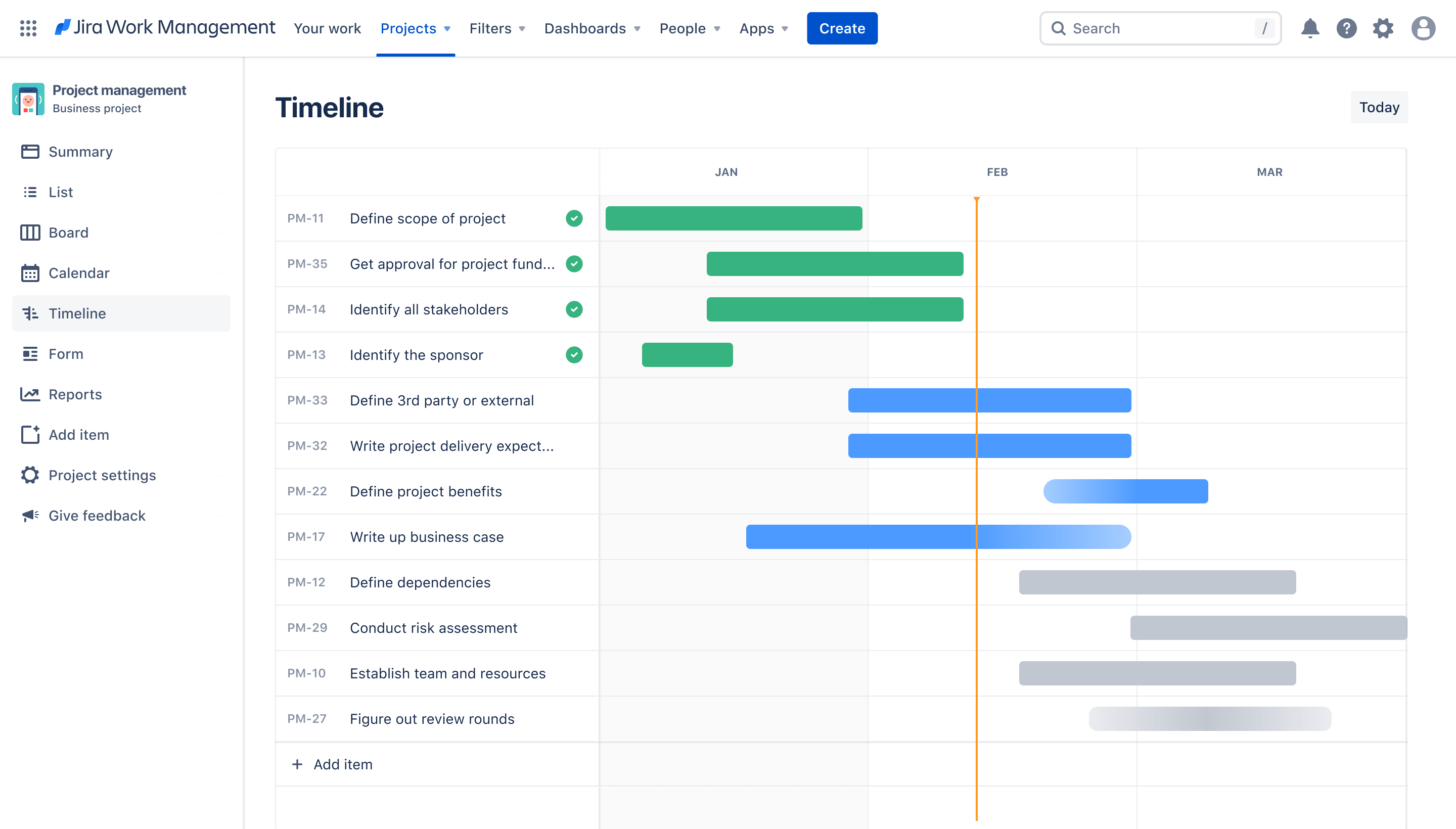Open the Calendar view icon
1456x829 pixels.
[30, 272]
